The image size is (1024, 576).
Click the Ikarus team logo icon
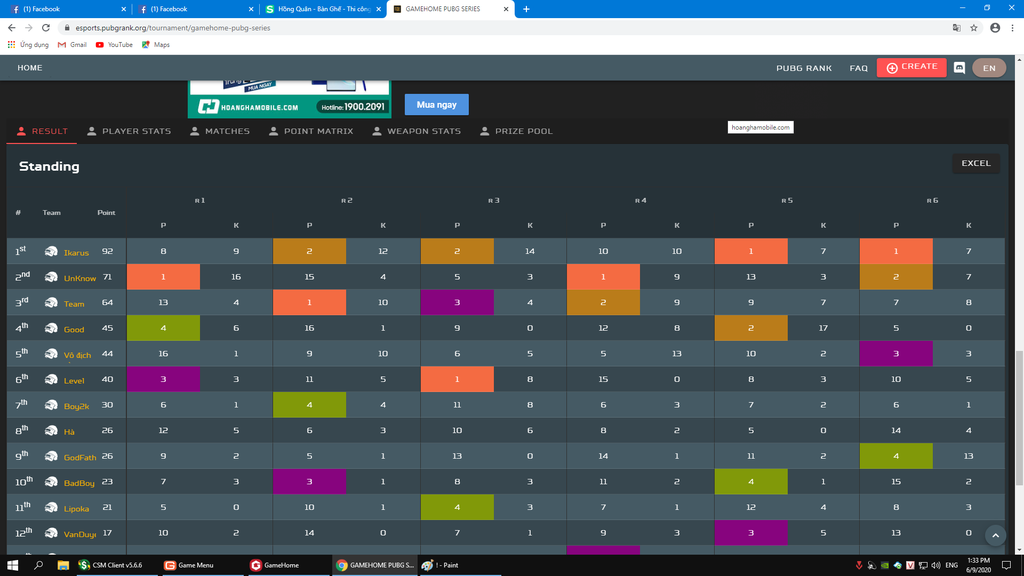pyautogui.click(x=51, y=251)
